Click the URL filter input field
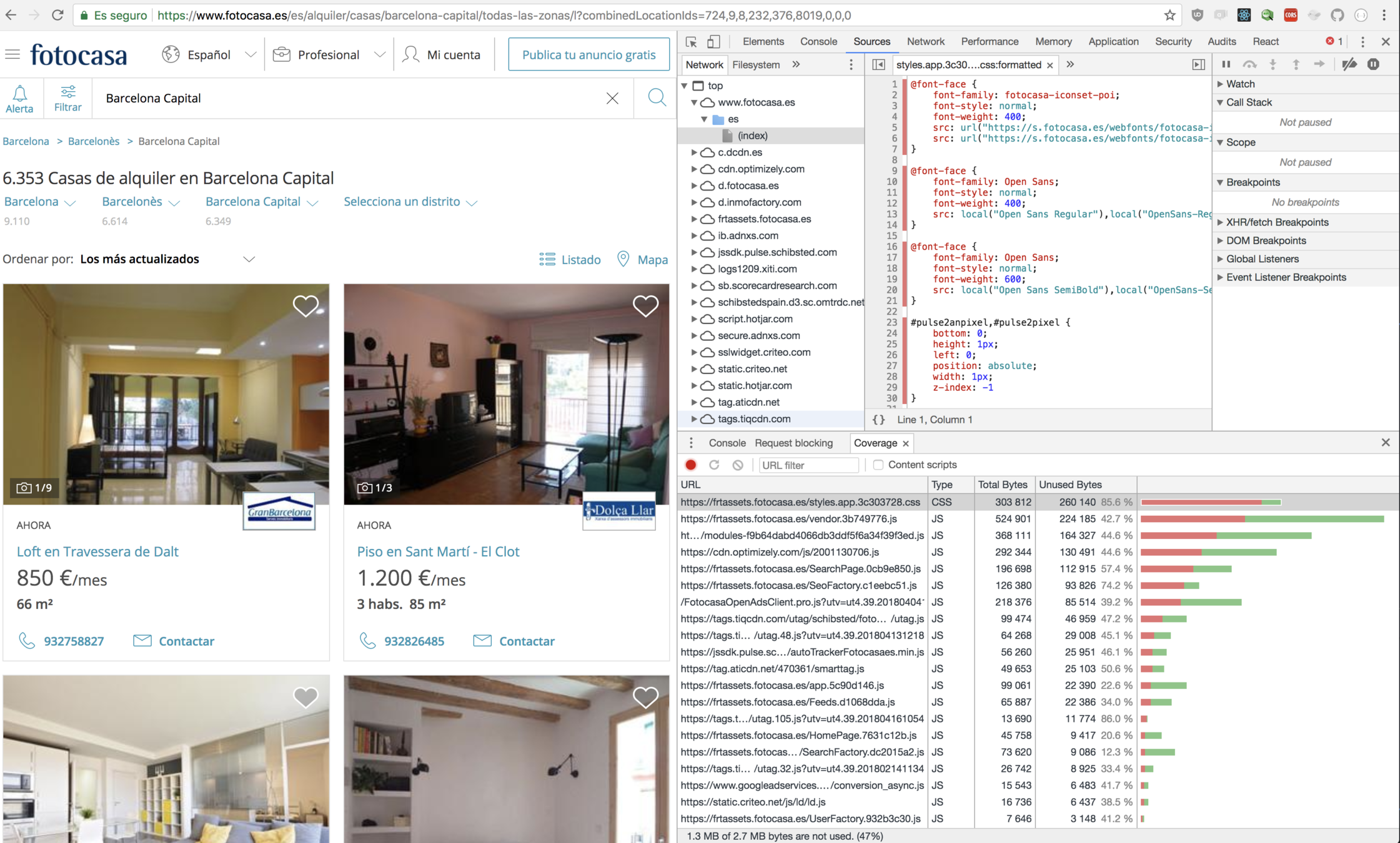This screenshot has height=843, width=1400. (808, 465)
